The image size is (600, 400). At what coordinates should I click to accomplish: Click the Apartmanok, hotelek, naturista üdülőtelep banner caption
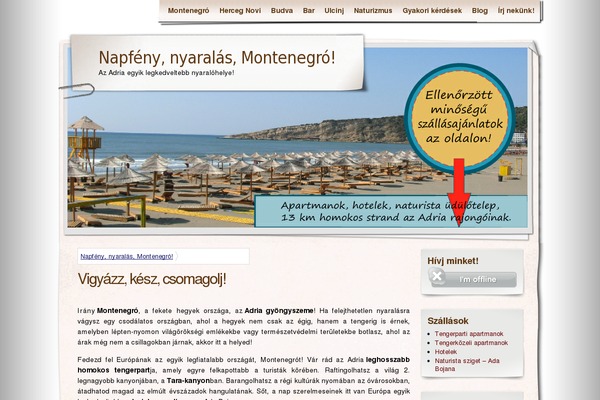391,211
